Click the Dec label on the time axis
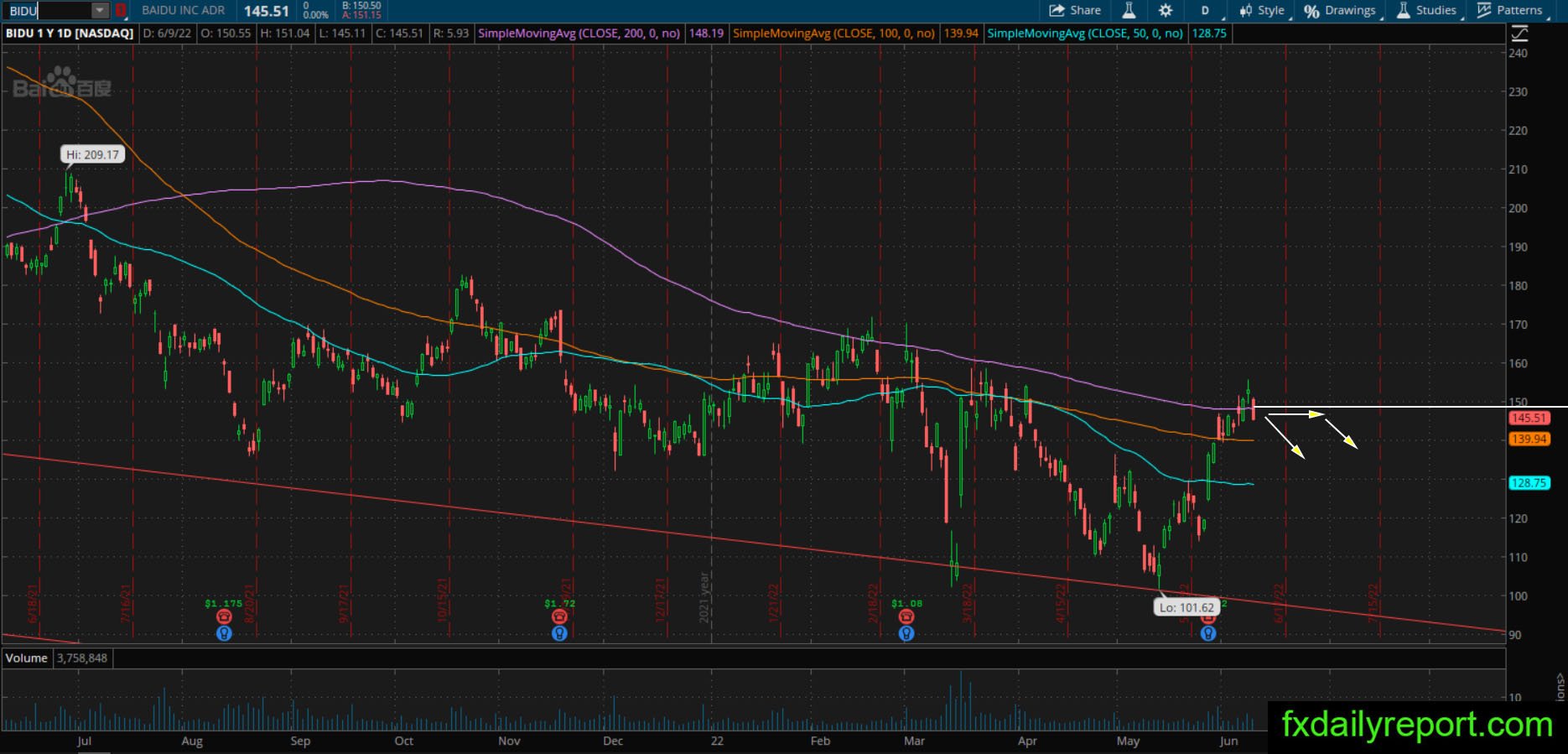 pyautogui.click(x=613, y=741)
